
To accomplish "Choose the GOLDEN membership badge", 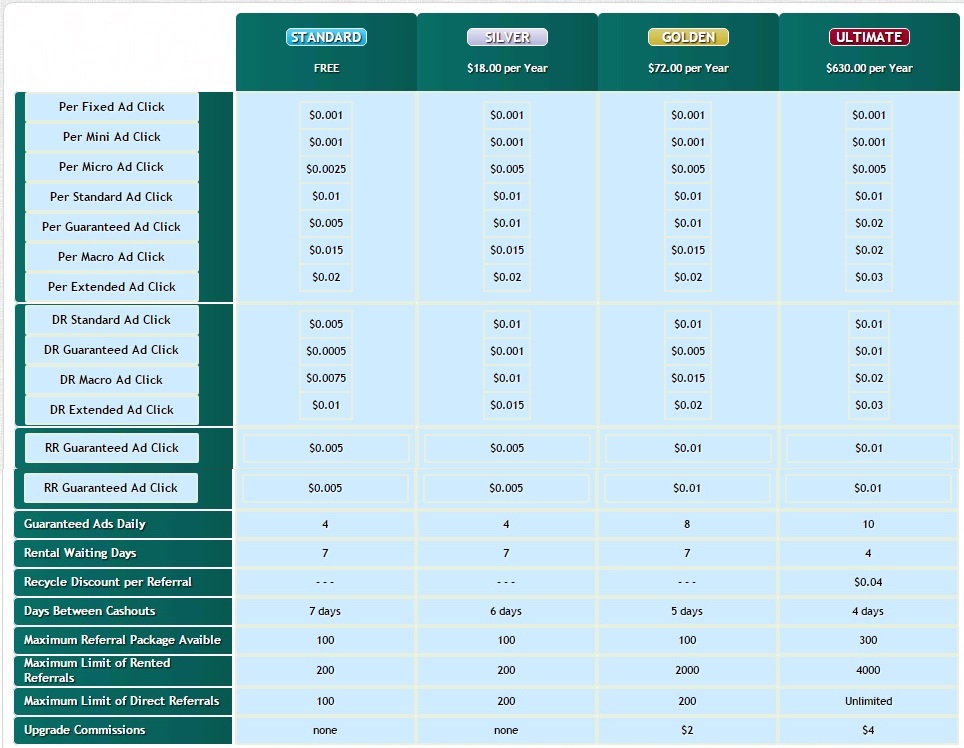I will tap(688, 37).
